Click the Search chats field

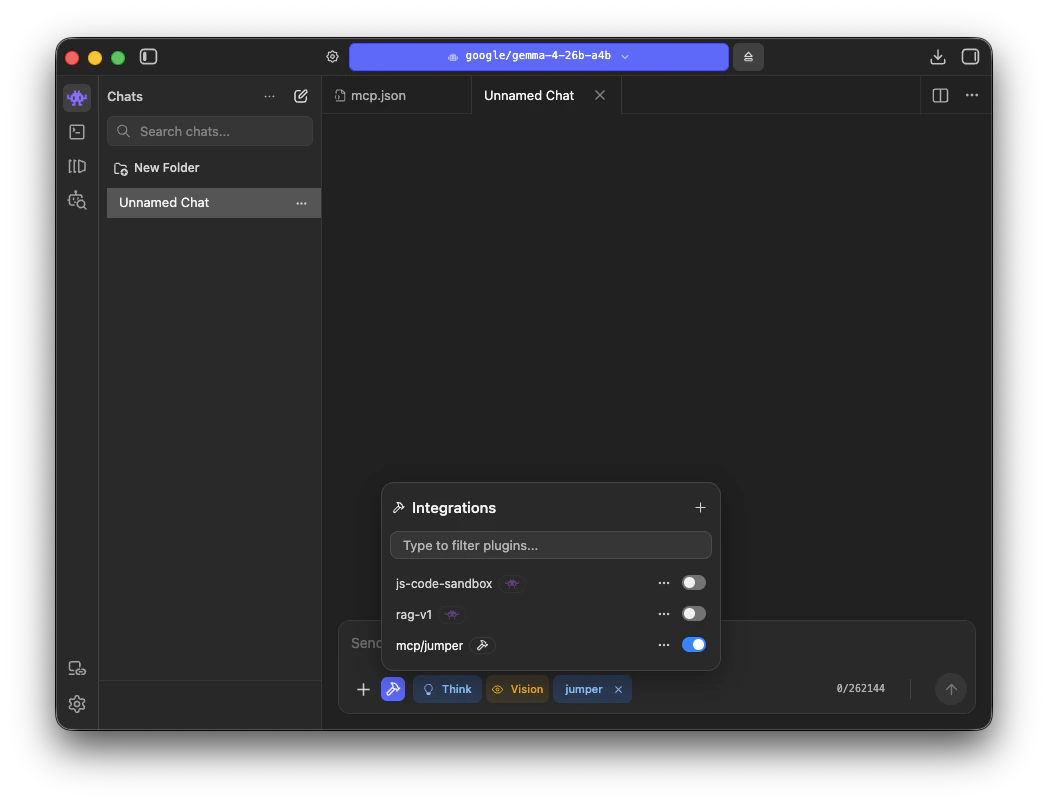point(209,131)
